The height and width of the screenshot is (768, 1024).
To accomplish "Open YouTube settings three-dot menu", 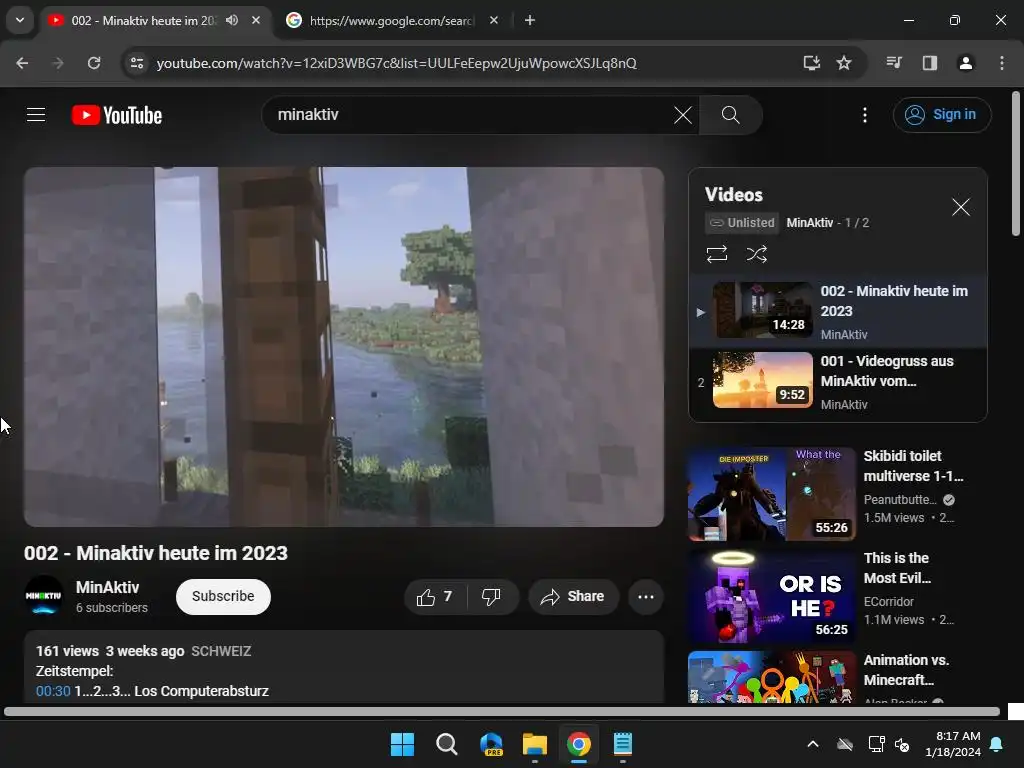I will (865, 115).
